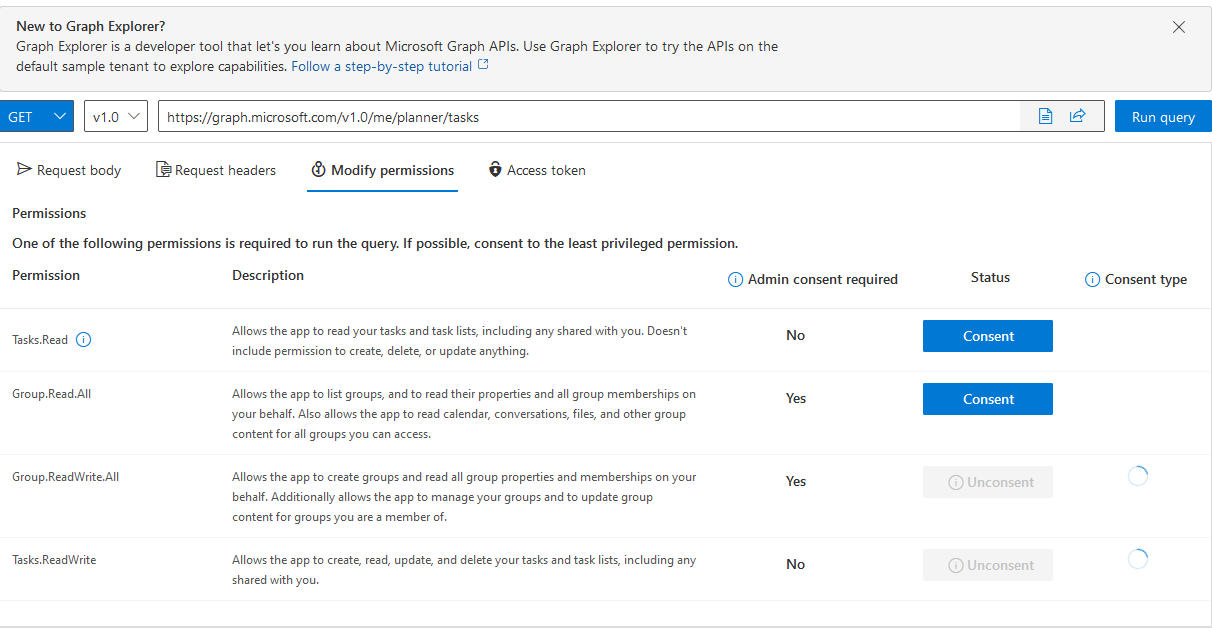Open the v1.0 version dropdown

point(116,117)
